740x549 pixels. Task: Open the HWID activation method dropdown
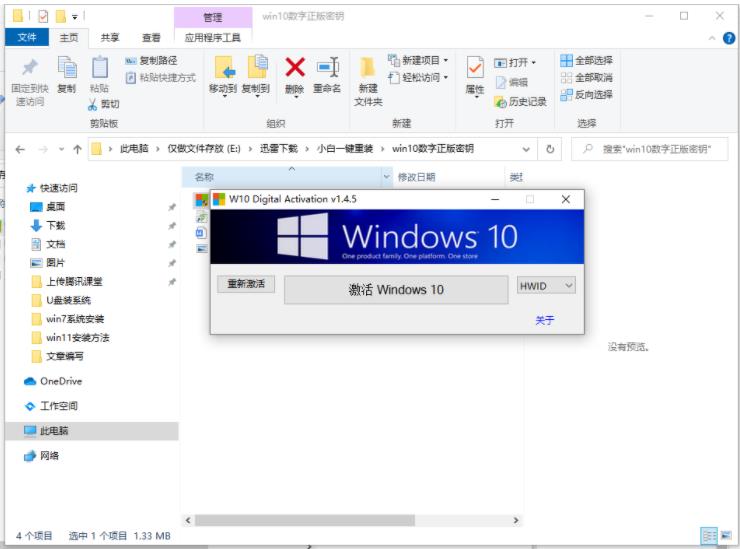546,286
